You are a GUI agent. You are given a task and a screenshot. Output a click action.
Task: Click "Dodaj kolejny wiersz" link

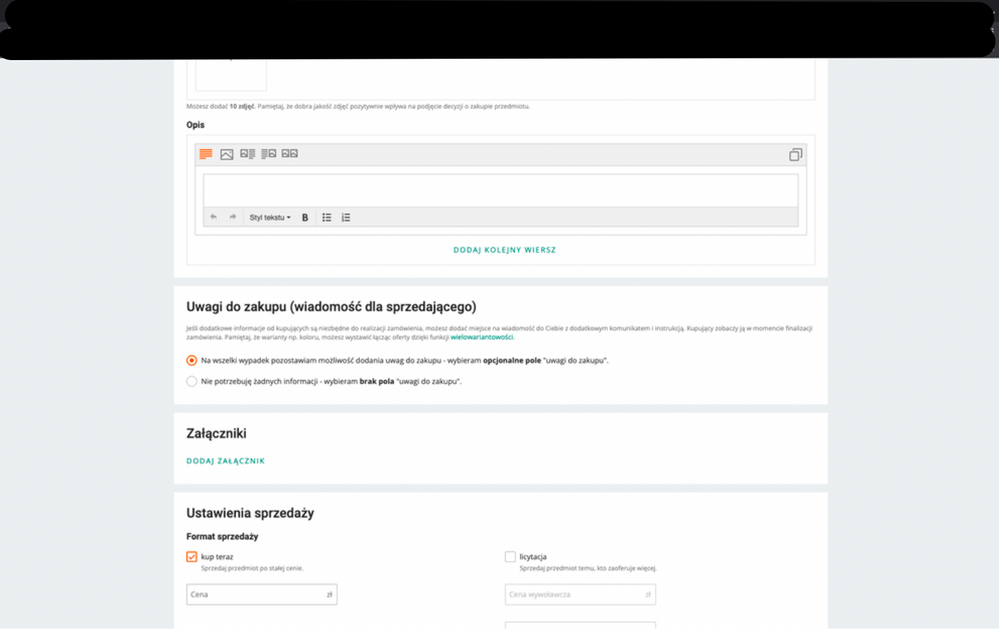point(504,250)
